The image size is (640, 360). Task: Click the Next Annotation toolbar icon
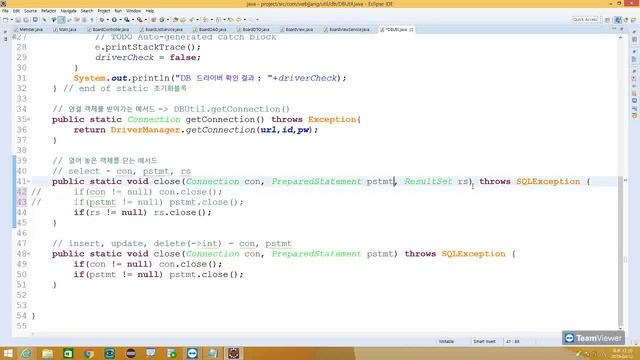tap(205, 20)
